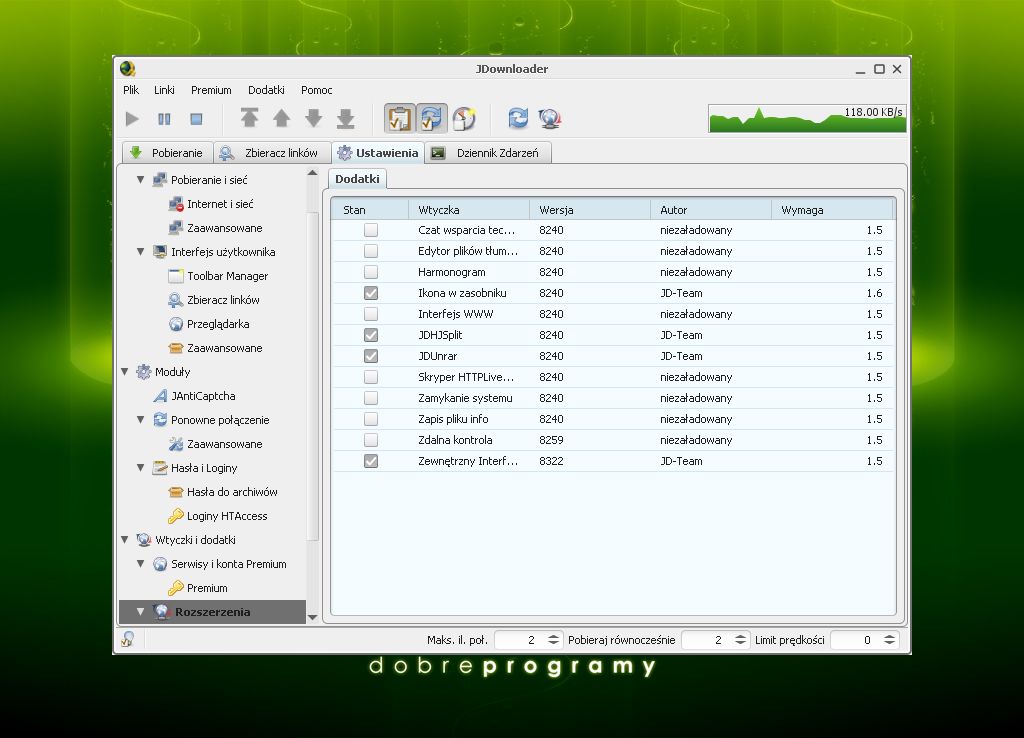Screen dimensions: 1024x738
Task: Enable Zamykanie systemu checkbox
Action: [x=371, y=398]
